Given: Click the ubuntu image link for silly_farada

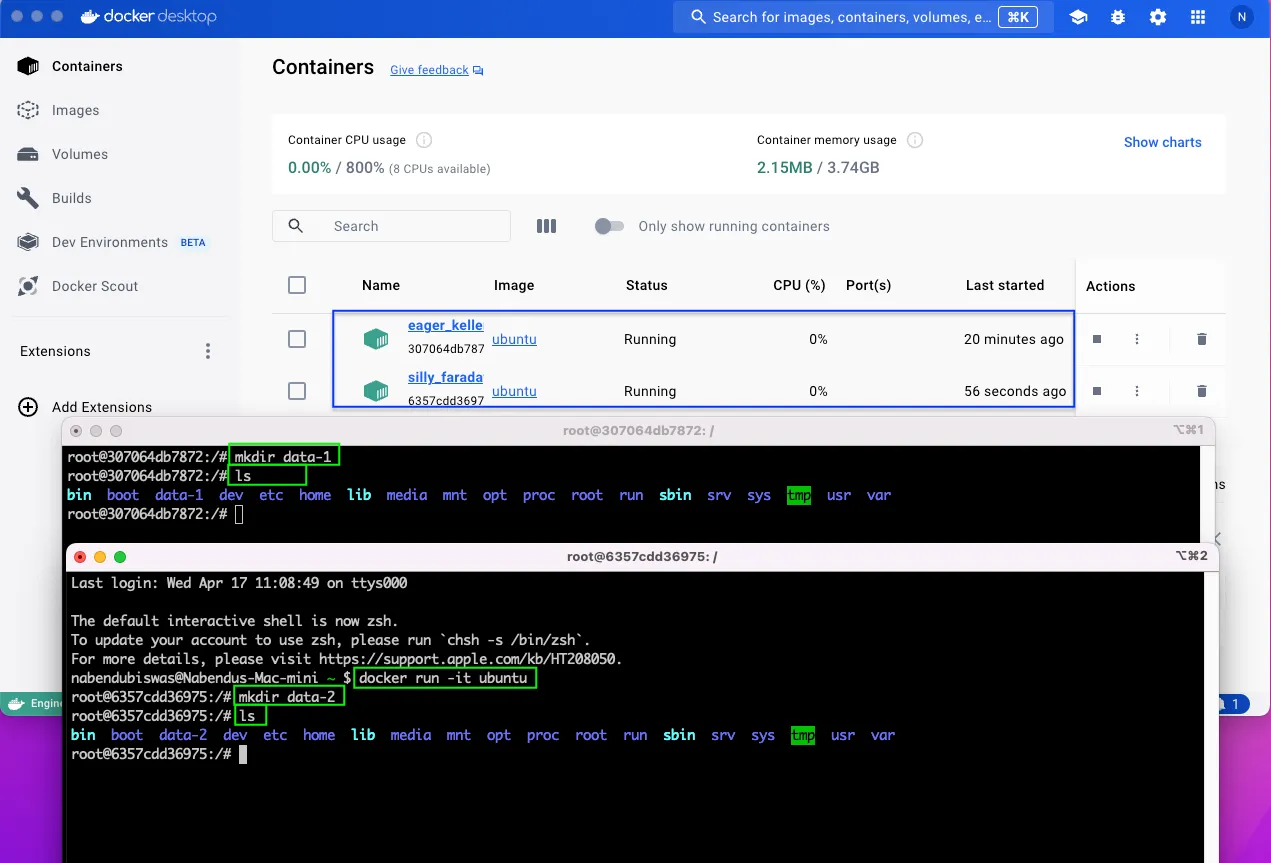Looking at the screenshot, I should coord(514,391).
